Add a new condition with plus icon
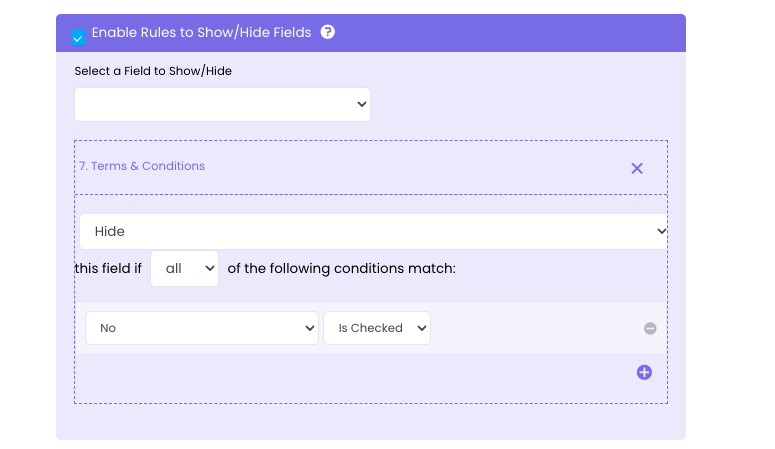The image size is (775, 449). 644,372
